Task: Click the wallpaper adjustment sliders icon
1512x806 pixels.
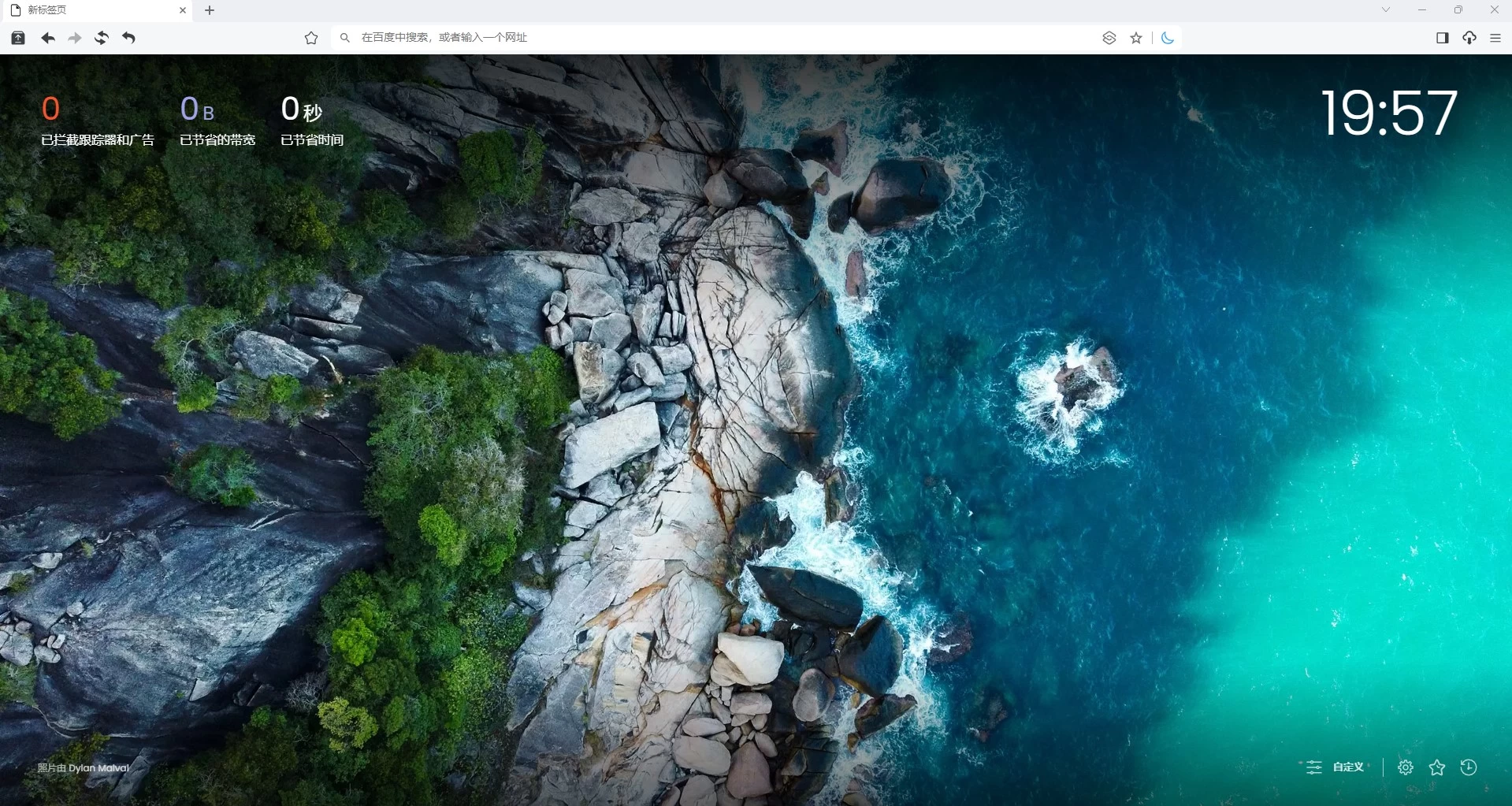Action: coord(1313,767)
